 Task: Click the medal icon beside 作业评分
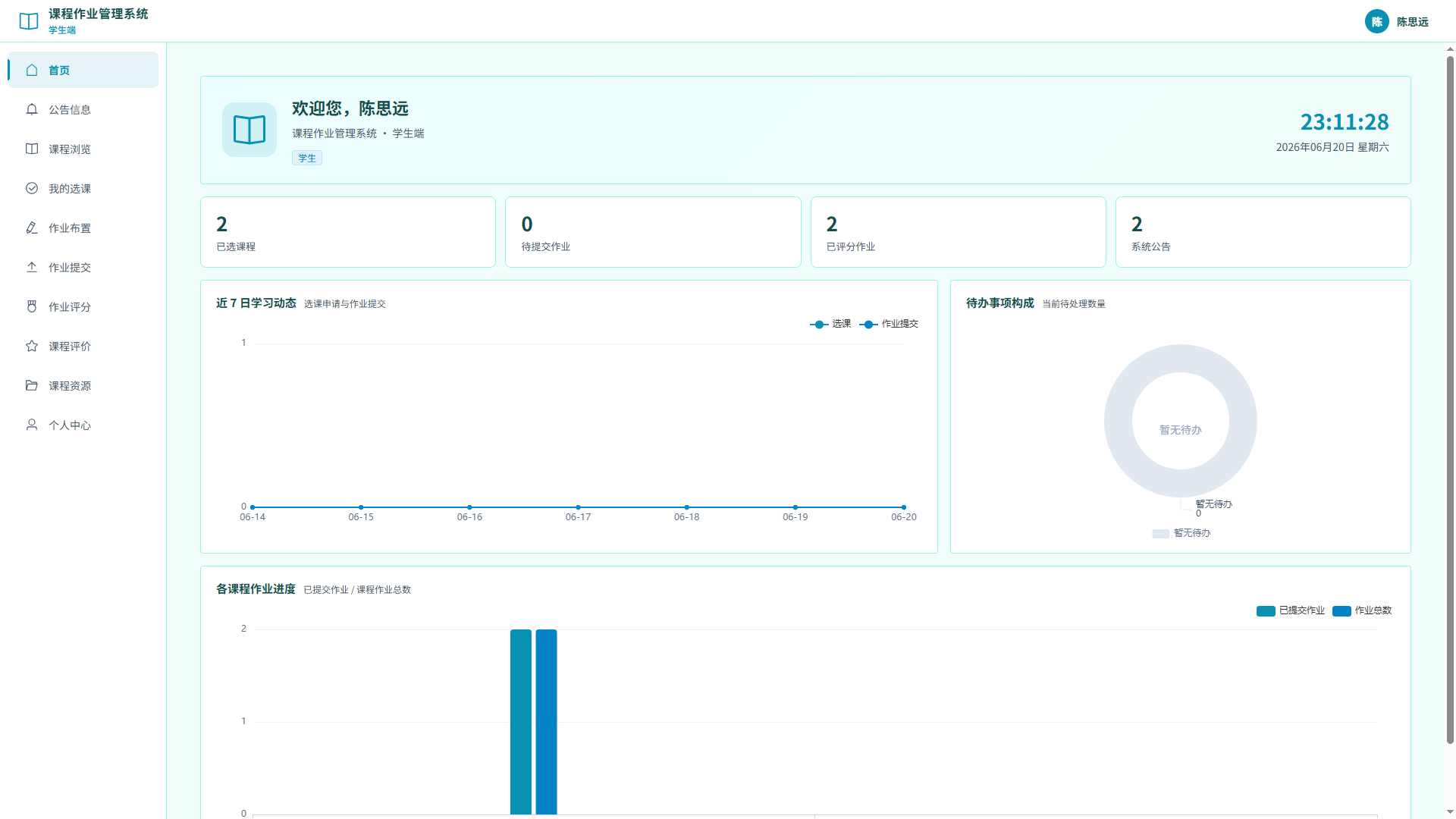point(32,306)
